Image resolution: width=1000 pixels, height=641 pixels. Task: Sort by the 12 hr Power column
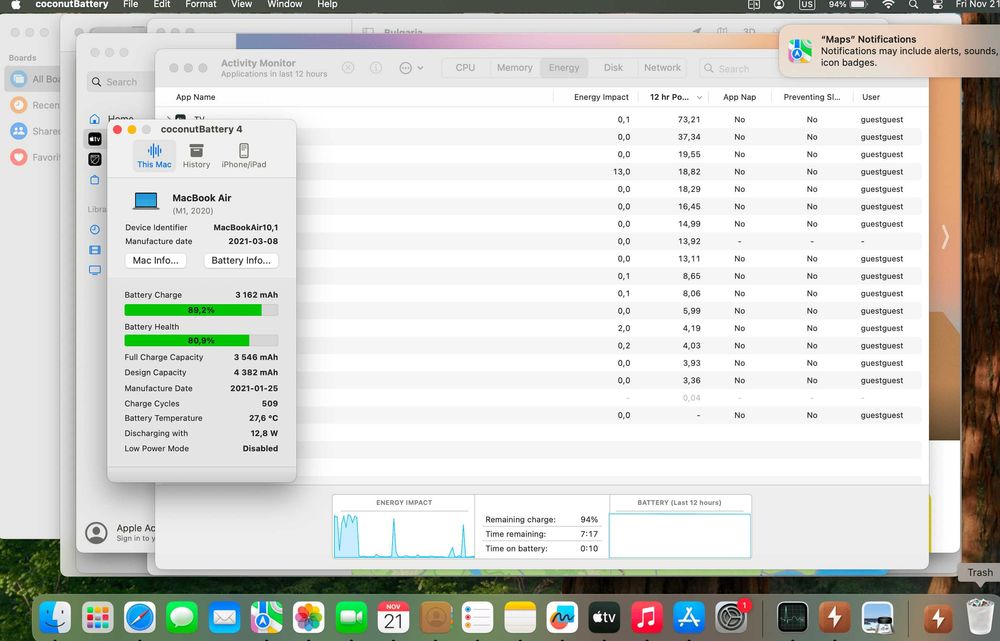(675, 97)
